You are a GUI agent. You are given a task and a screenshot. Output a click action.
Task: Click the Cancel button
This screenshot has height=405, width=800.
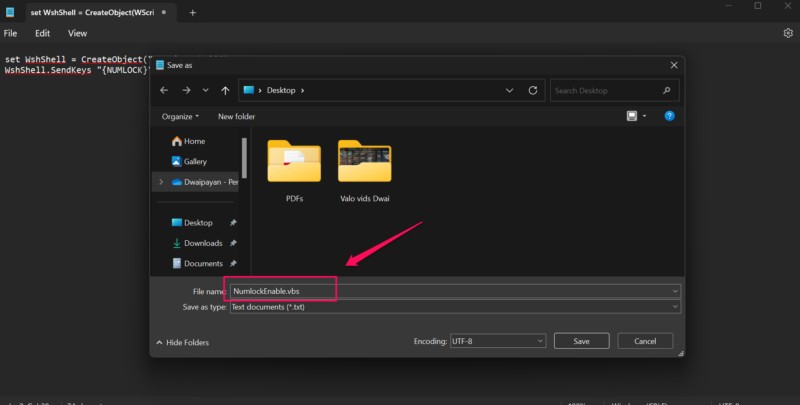(x=645, y=341)
